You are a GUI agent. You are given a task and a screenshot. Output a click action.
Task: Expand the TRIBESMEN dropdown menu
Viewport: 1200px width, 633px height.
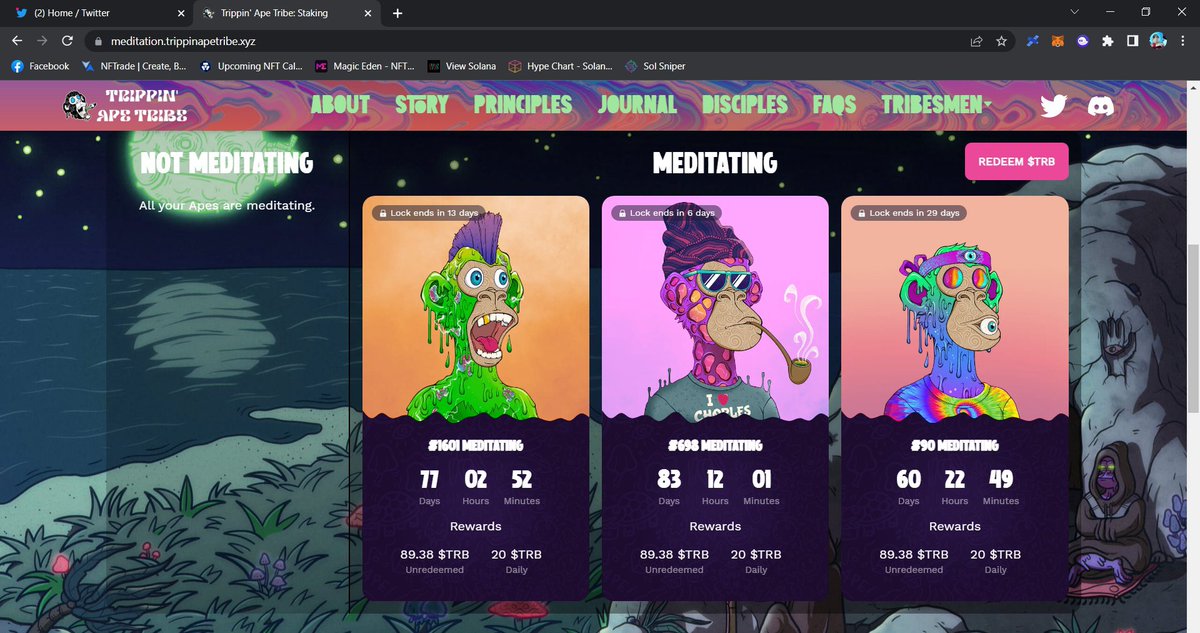[x=937, y=105]
